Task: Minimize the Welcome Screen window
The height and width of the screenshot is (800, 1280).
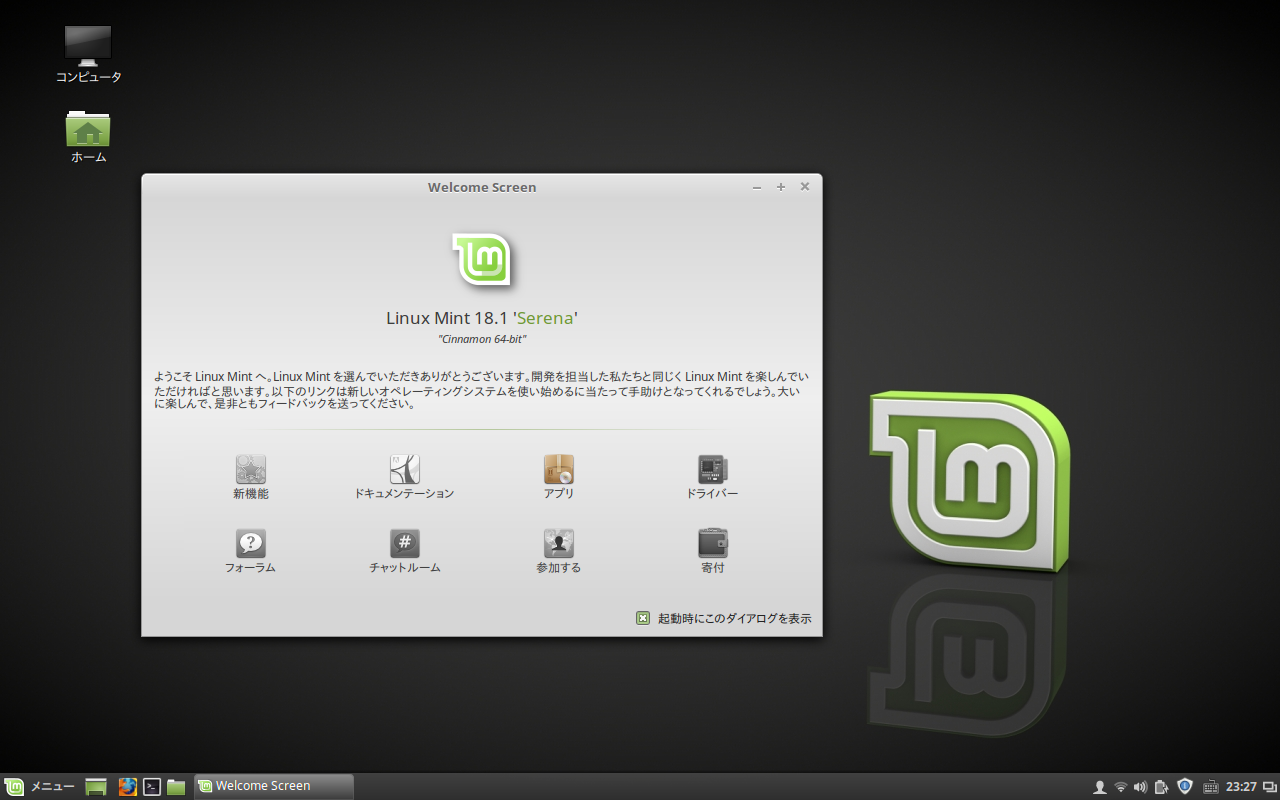Action: coord(757,187)
